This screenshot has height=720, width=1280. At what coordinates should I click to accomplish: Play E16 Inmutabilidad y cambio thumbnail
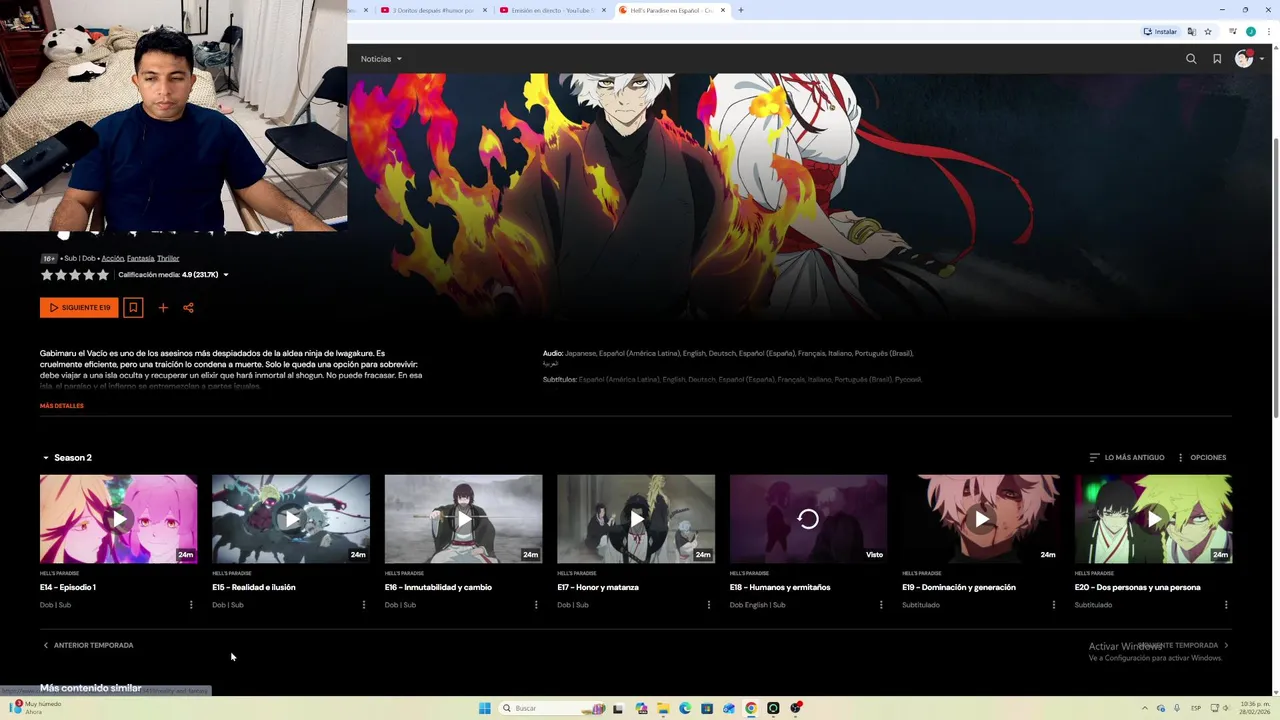click(x=463, y=519)
